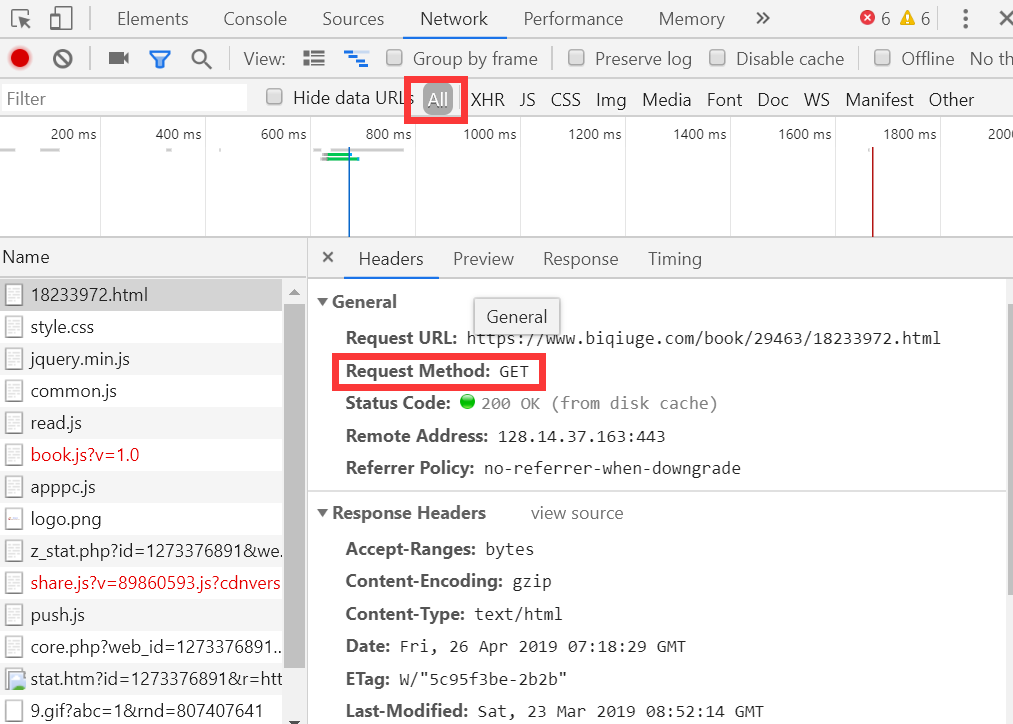
Task: Toggle the device toolbar icon
Action: (x=61, y=19)
